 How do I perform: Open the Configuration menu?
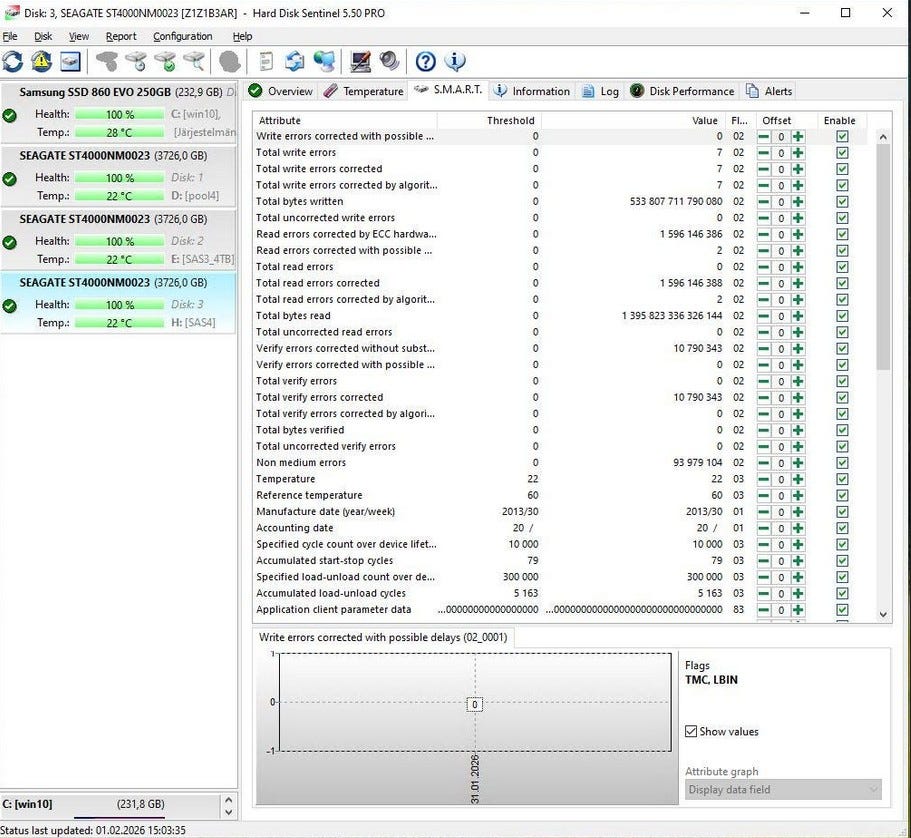click(182, 36)
